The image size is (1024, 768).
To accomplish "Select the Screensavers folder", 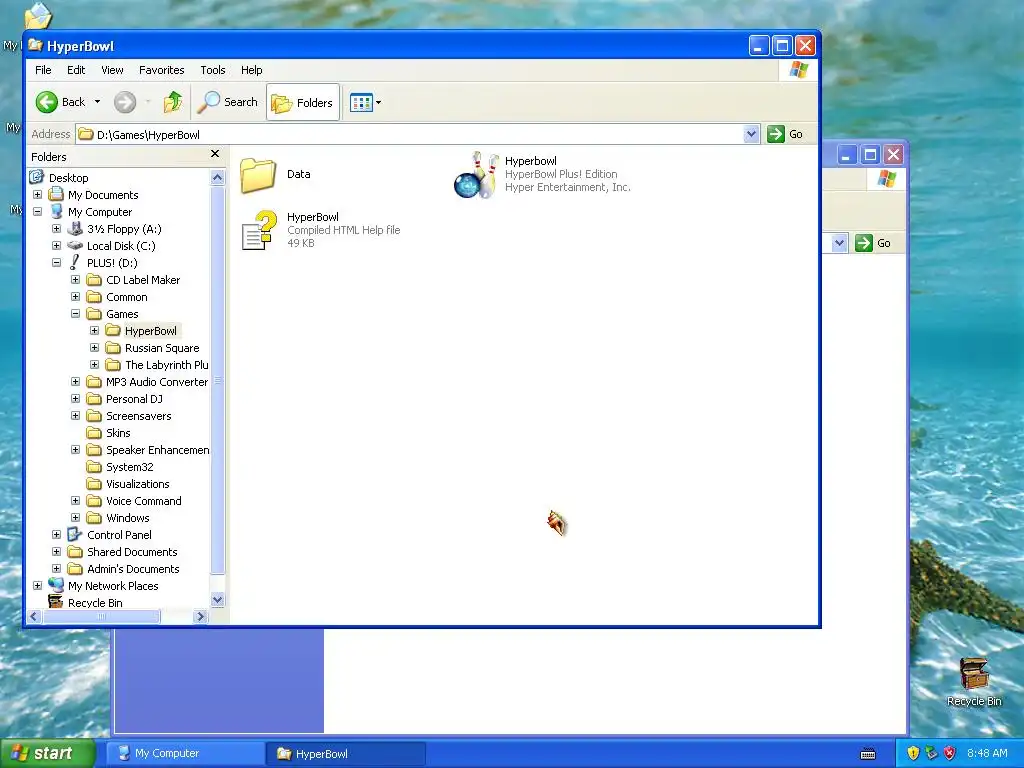I will pos(138,415).
